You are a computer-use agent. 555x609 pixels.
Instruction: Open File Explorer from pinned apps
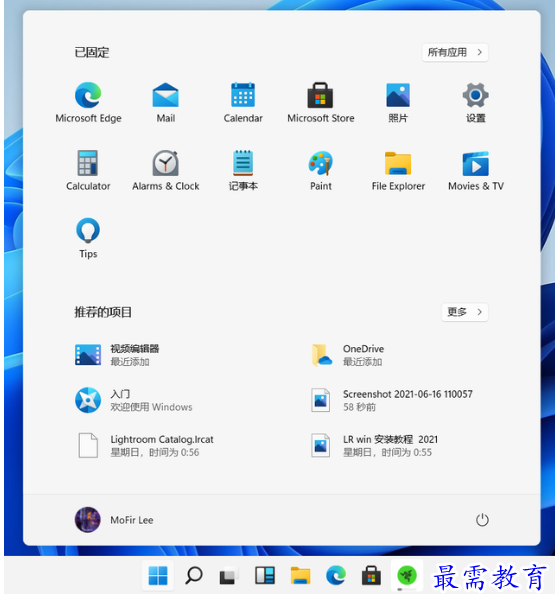point(398,170)
